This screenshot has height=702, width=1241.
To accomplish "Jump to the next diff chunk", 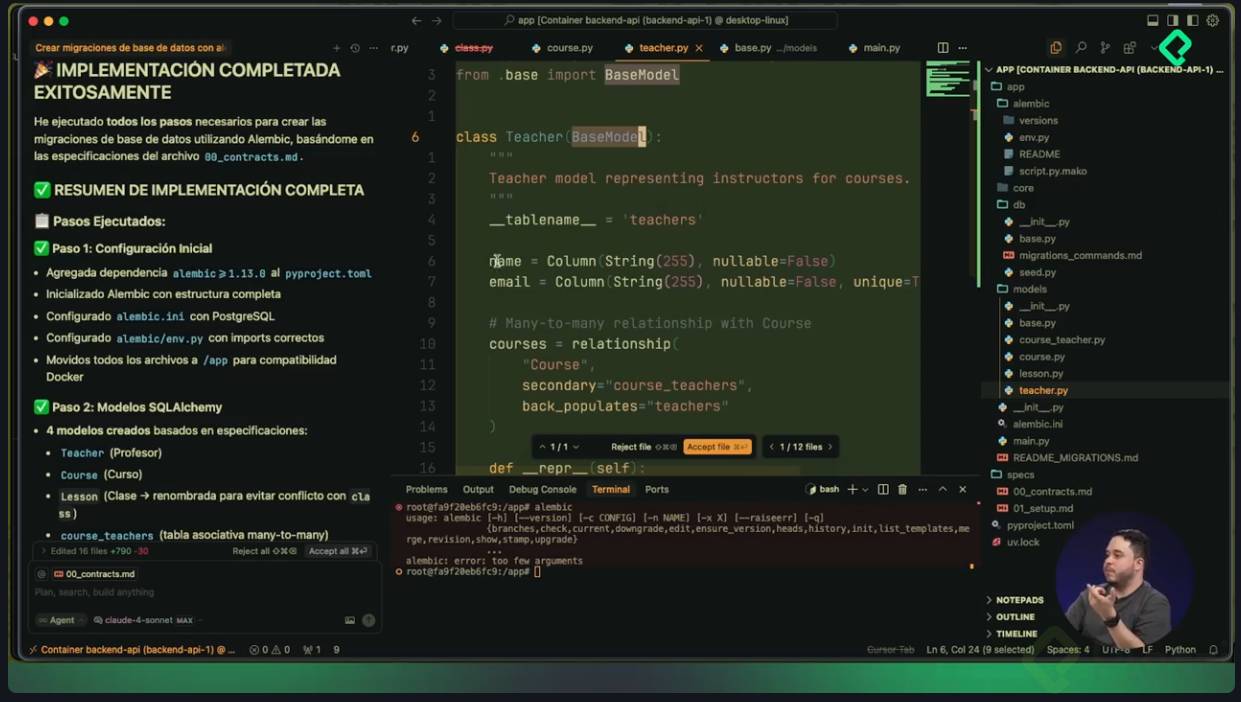I will coord(577,447).
